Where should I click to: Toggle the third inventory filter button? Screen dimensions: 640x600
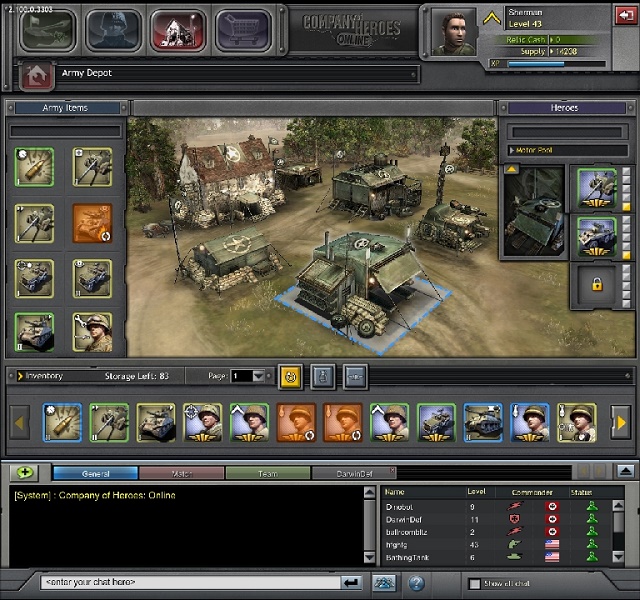[x=355, y=376]
